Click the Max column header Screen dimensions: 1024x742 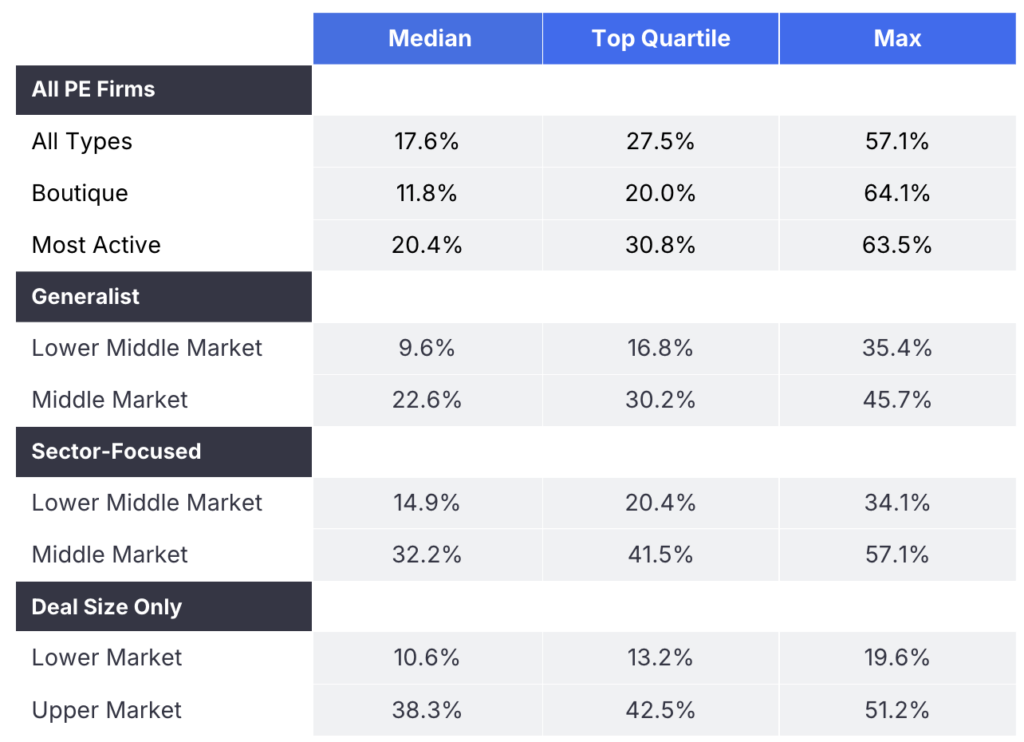pyautogui.click(x=897, y=39)
